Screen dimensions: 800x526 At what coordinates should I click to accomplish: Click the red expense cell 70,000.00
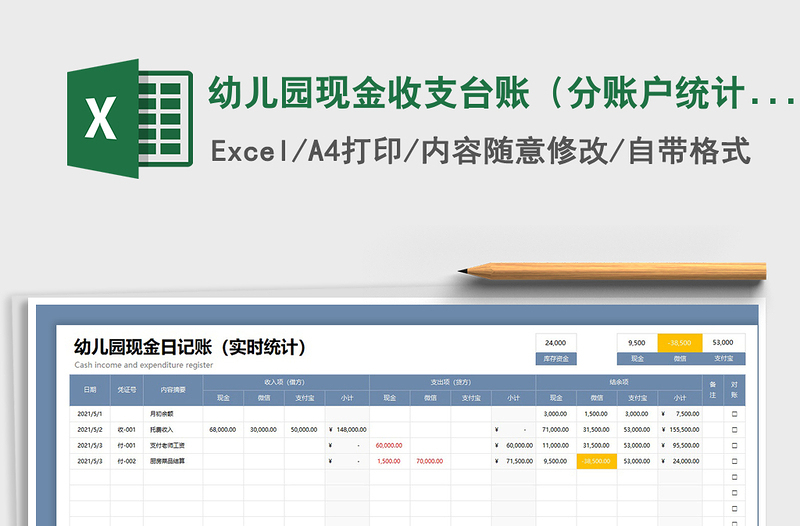(x=430, y=461)
